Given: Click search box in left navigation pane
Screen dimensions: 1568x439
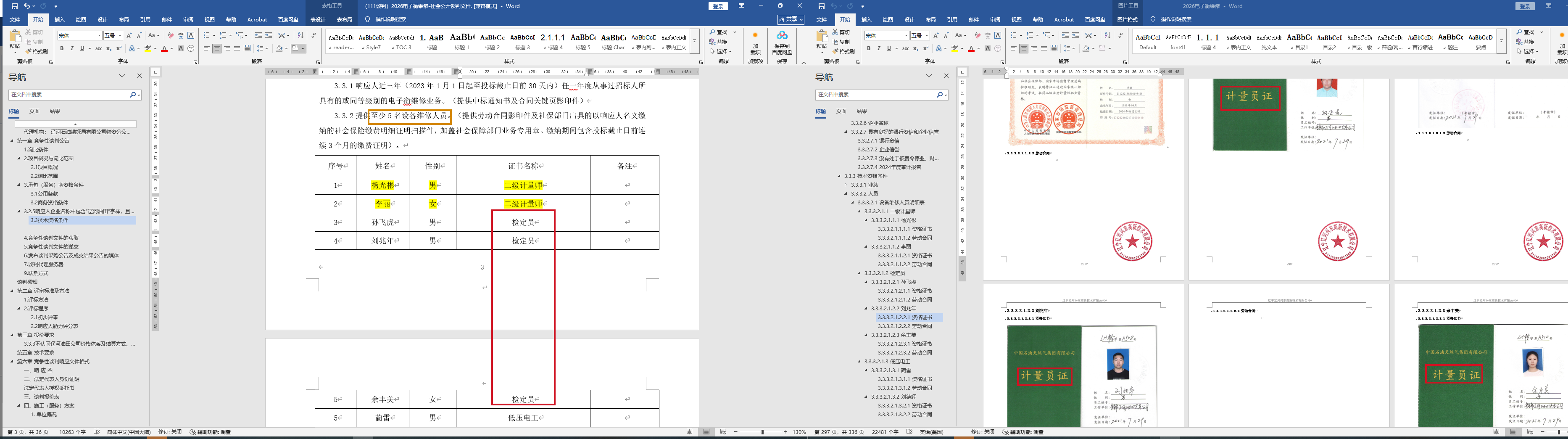Looking at the screenshot, I should (69, 94).
